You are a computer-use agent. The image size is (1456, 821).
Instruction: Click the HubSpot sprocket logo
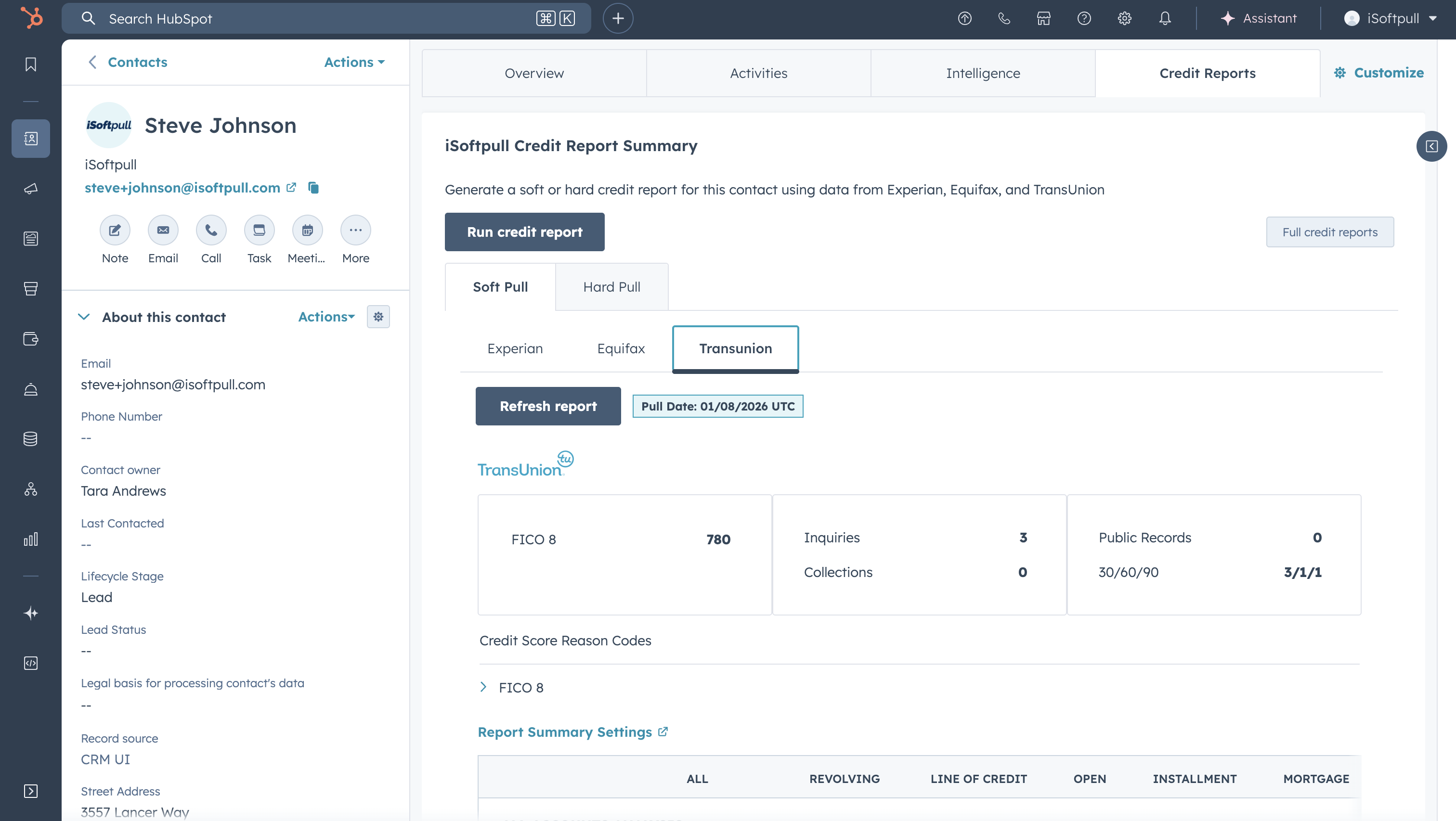coord(31,18)
